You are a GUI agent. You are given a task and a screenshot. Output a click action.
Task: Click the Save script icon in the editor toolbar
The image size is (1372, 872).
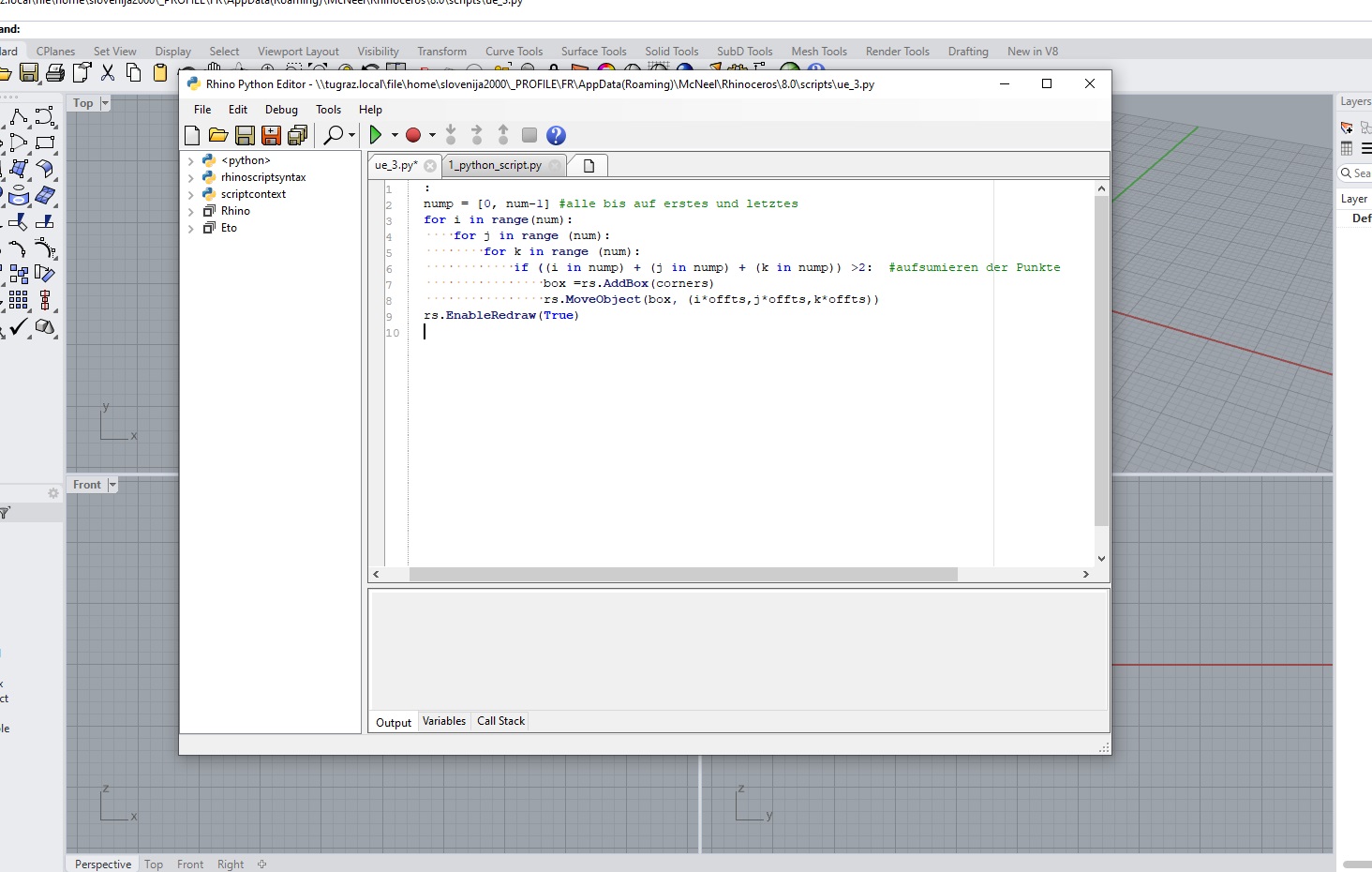[245, 135]
